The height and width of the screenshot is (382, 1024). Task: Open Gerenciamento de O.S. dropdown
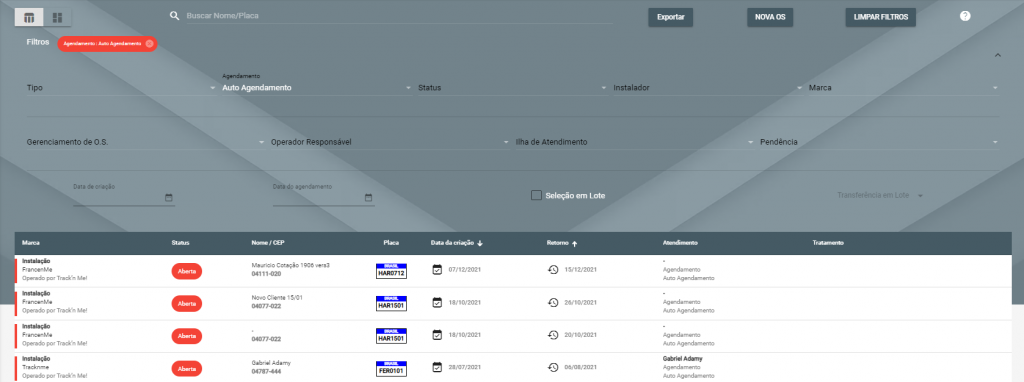tap(146, 142)
